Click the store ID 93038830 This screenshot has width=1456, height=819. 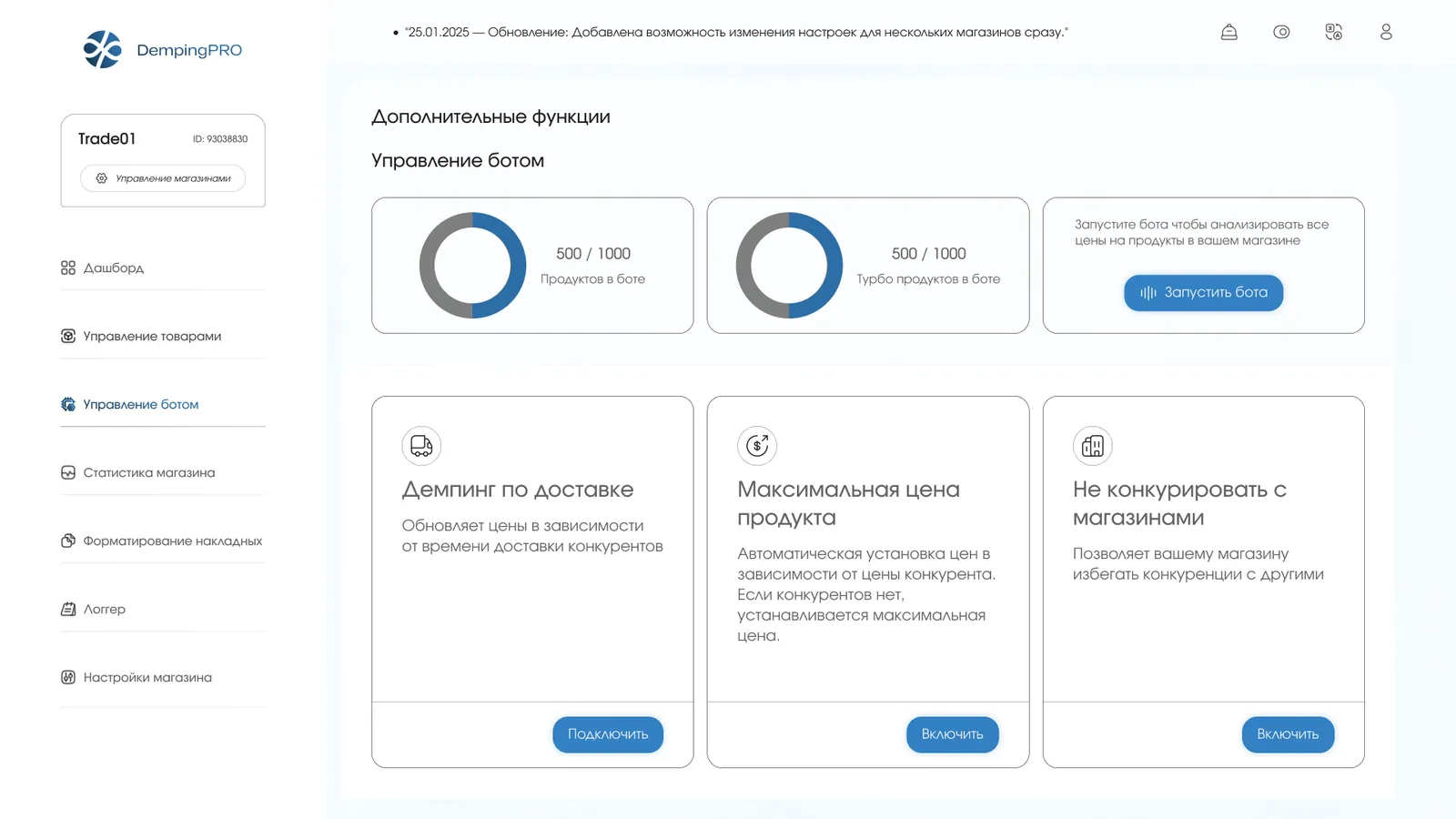tap(220, 139)
